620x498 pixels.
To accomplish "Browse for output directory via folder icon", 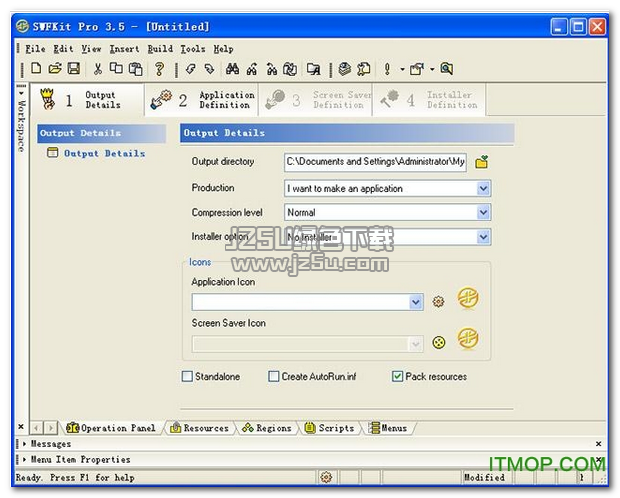I will pos(482,162).
